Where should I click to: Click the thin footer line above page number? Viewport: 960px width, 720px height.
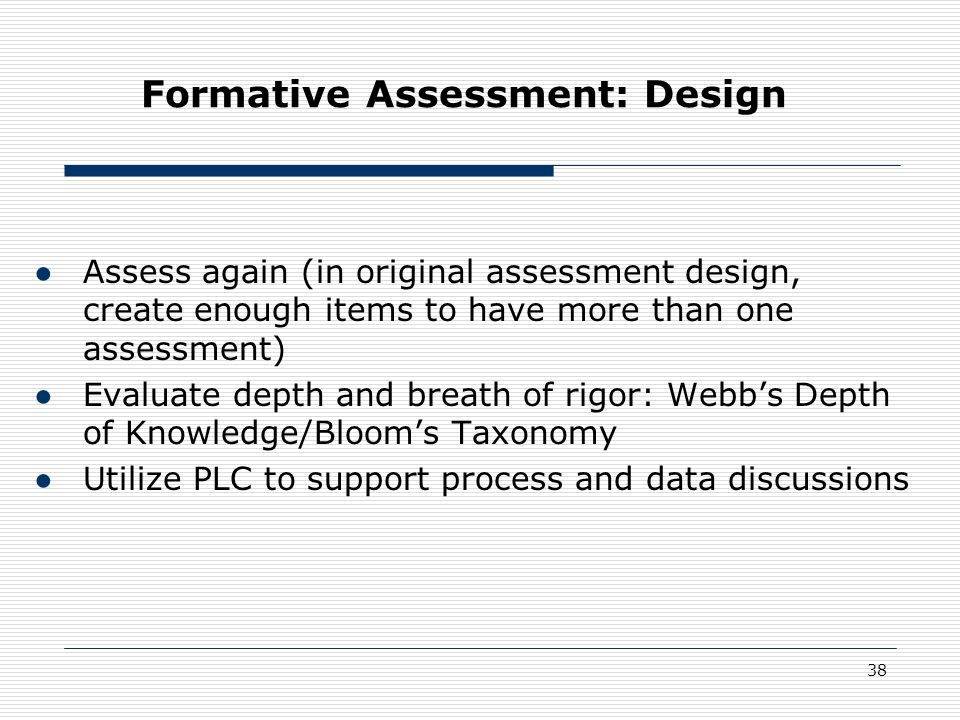(481, 648)
